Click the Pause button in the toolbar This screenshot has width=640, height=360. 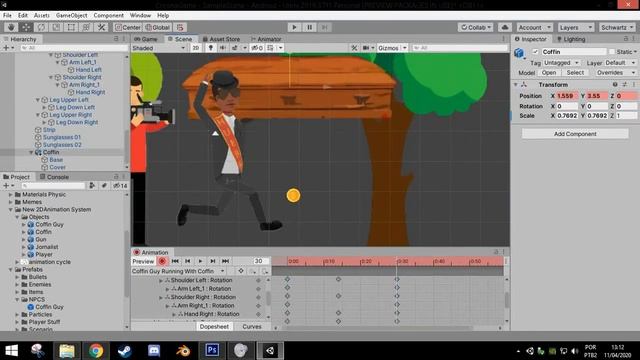pos(309,27)
